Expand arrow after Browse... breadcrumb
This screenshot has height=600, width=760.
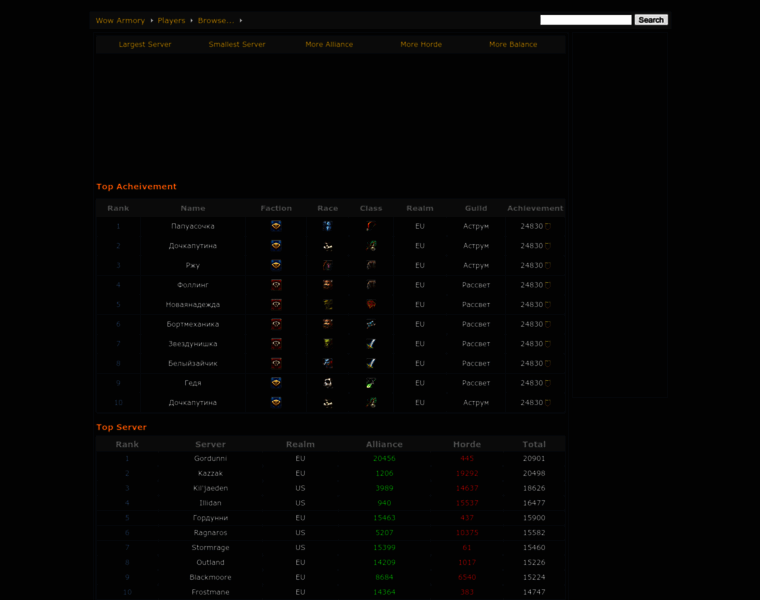(241, 20)
